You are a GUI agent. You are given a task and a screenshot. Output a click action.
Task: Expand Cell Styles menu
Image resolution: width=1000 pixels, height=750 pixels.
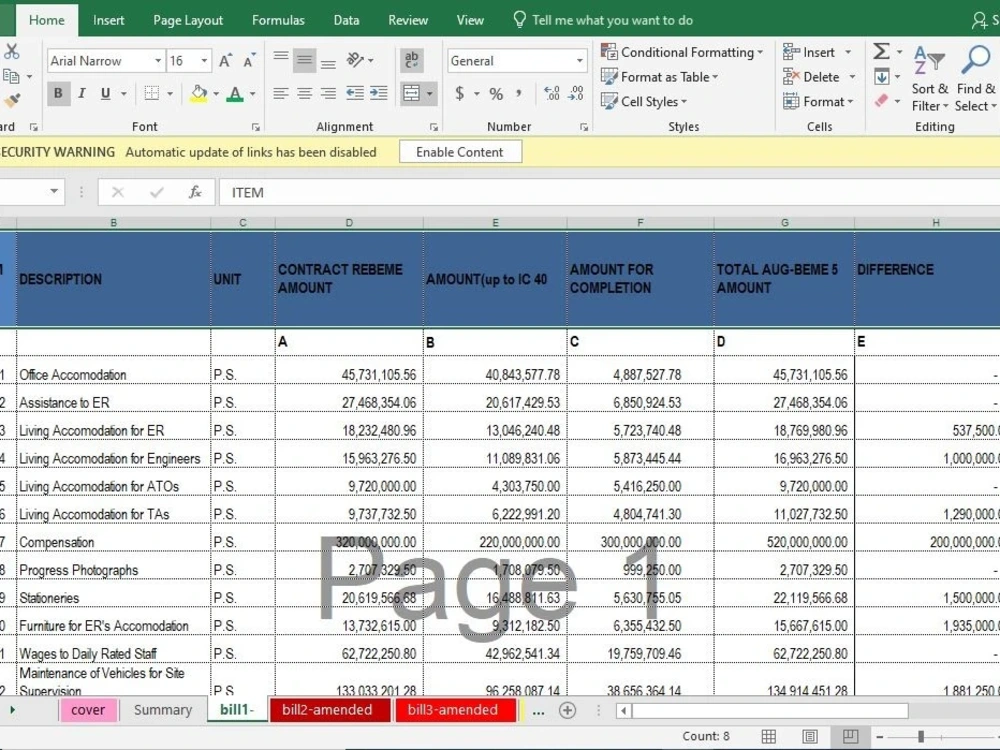[644, 101]
